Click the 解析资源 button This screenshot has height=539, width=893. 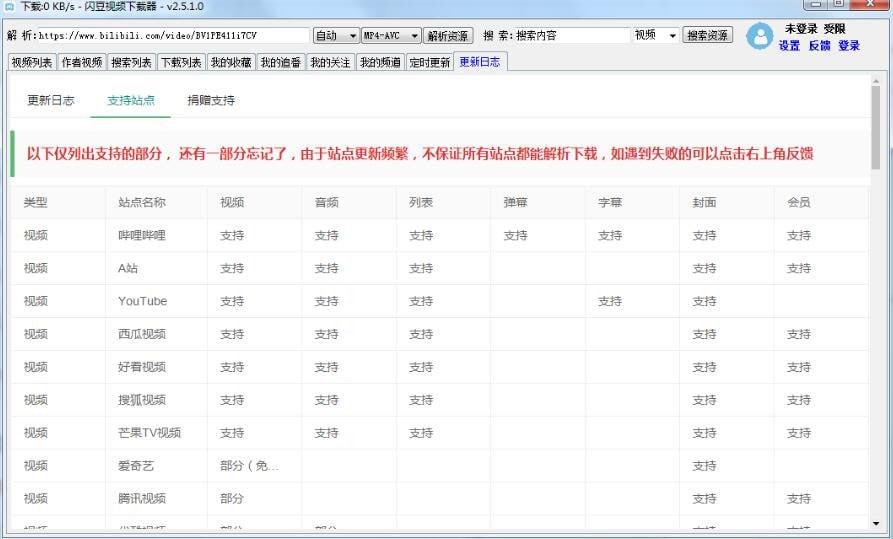(x=448, y=35)
